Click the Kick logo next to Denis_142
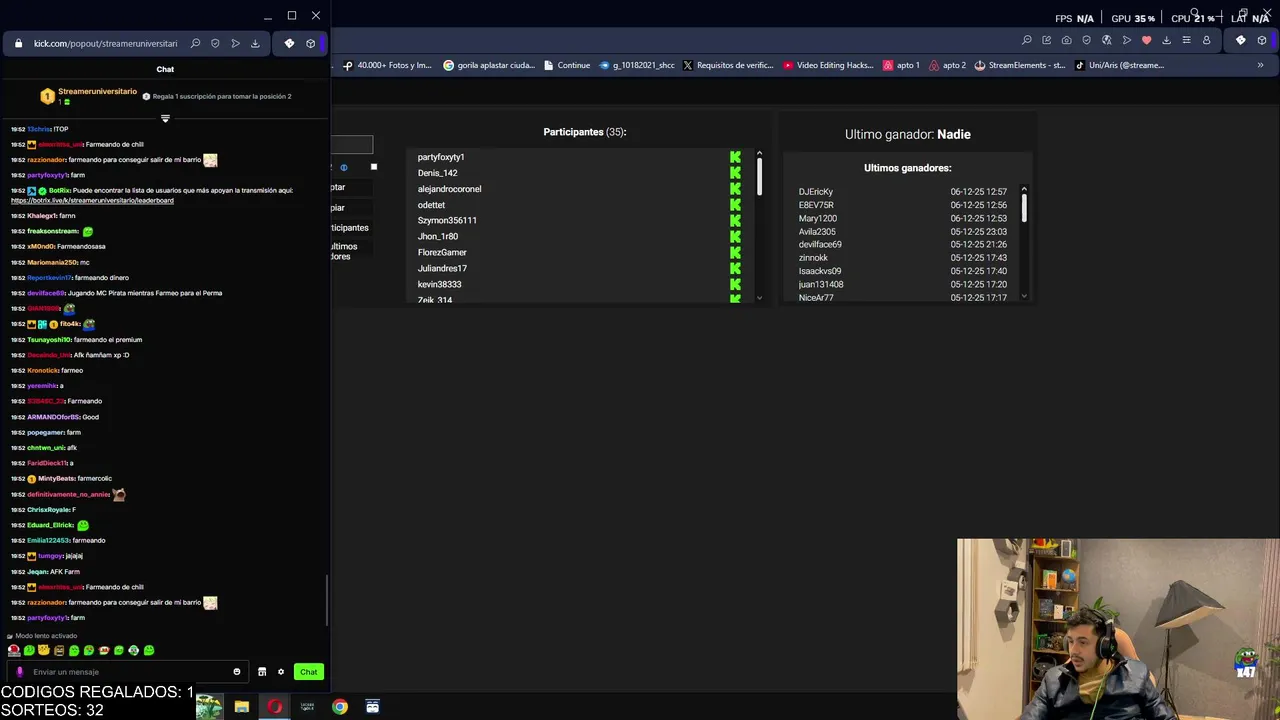 point(735,173)
